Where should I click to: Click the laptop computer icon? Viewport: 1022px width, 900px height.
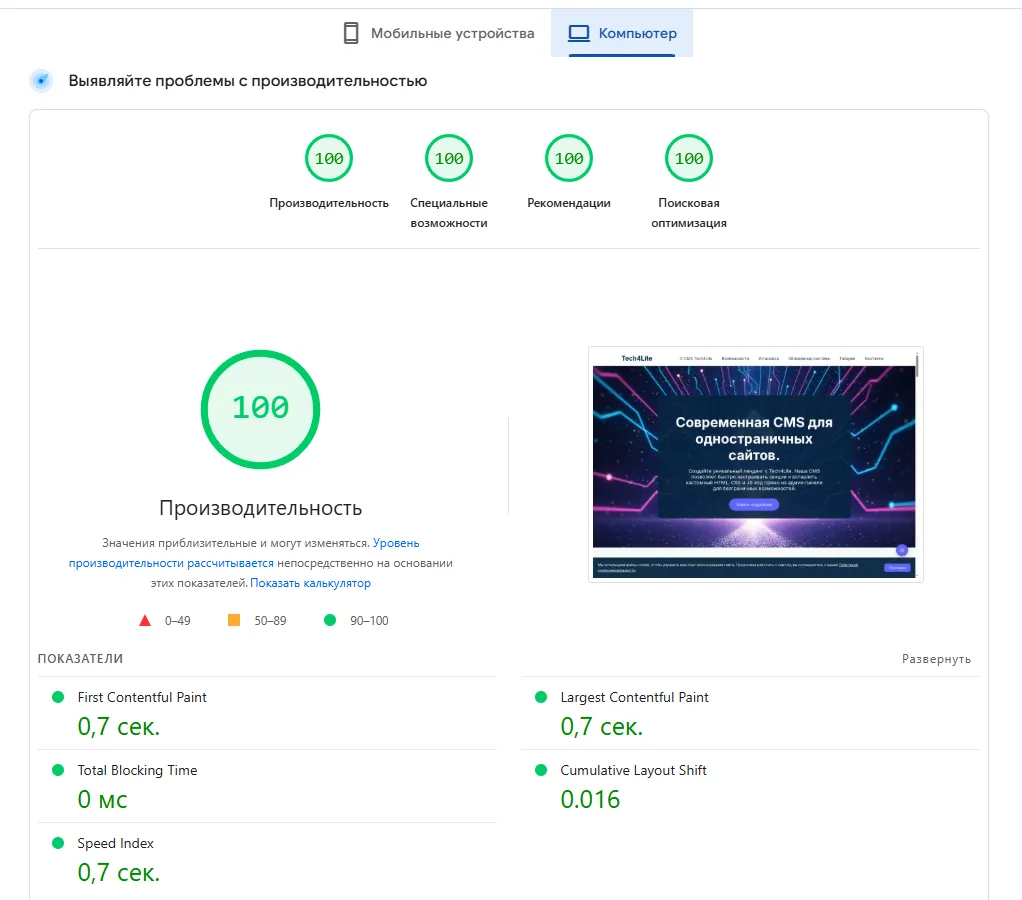click(578, 33)
